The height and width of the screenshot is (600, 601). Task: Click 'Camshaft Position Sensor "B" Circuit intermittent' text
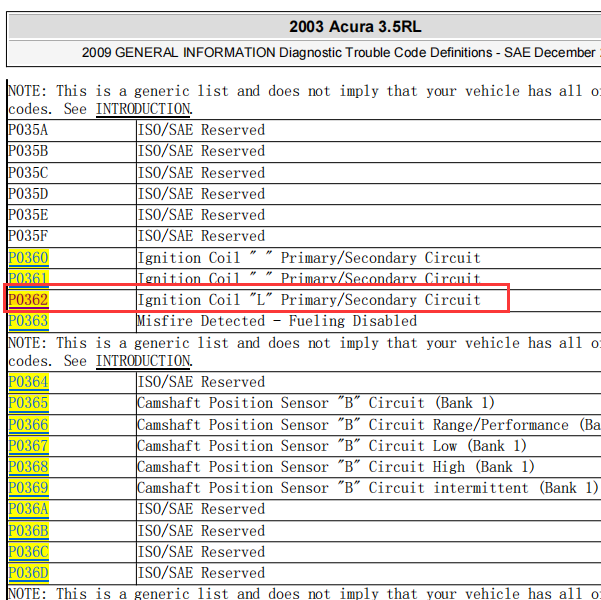pyautogui.click(x=368, y=488)
